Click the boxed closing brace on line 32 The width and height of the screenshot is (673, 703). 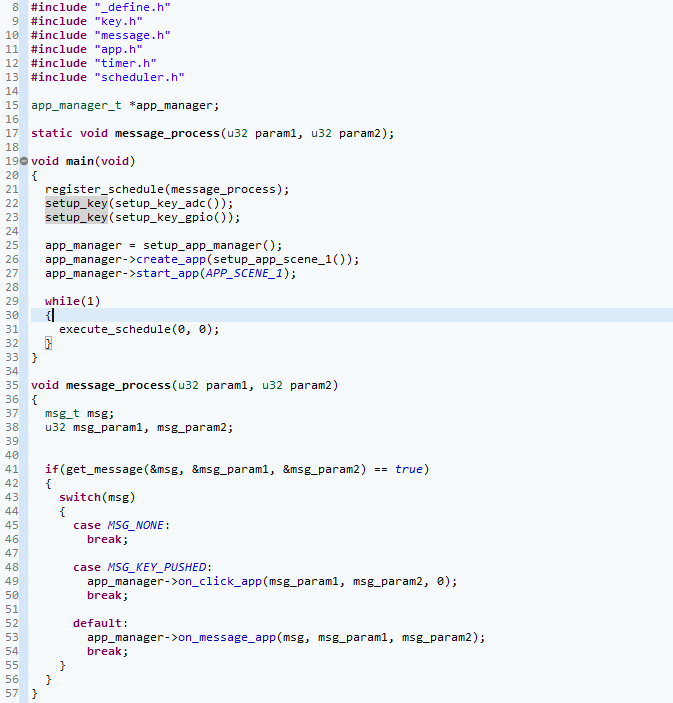48,343
